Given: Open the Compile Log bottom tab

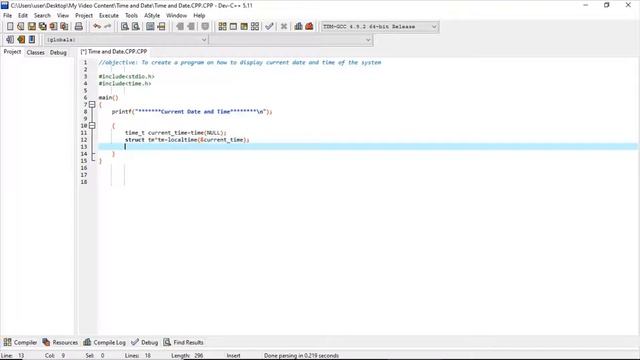Looking at the screenshot, I should click(104, 342).
